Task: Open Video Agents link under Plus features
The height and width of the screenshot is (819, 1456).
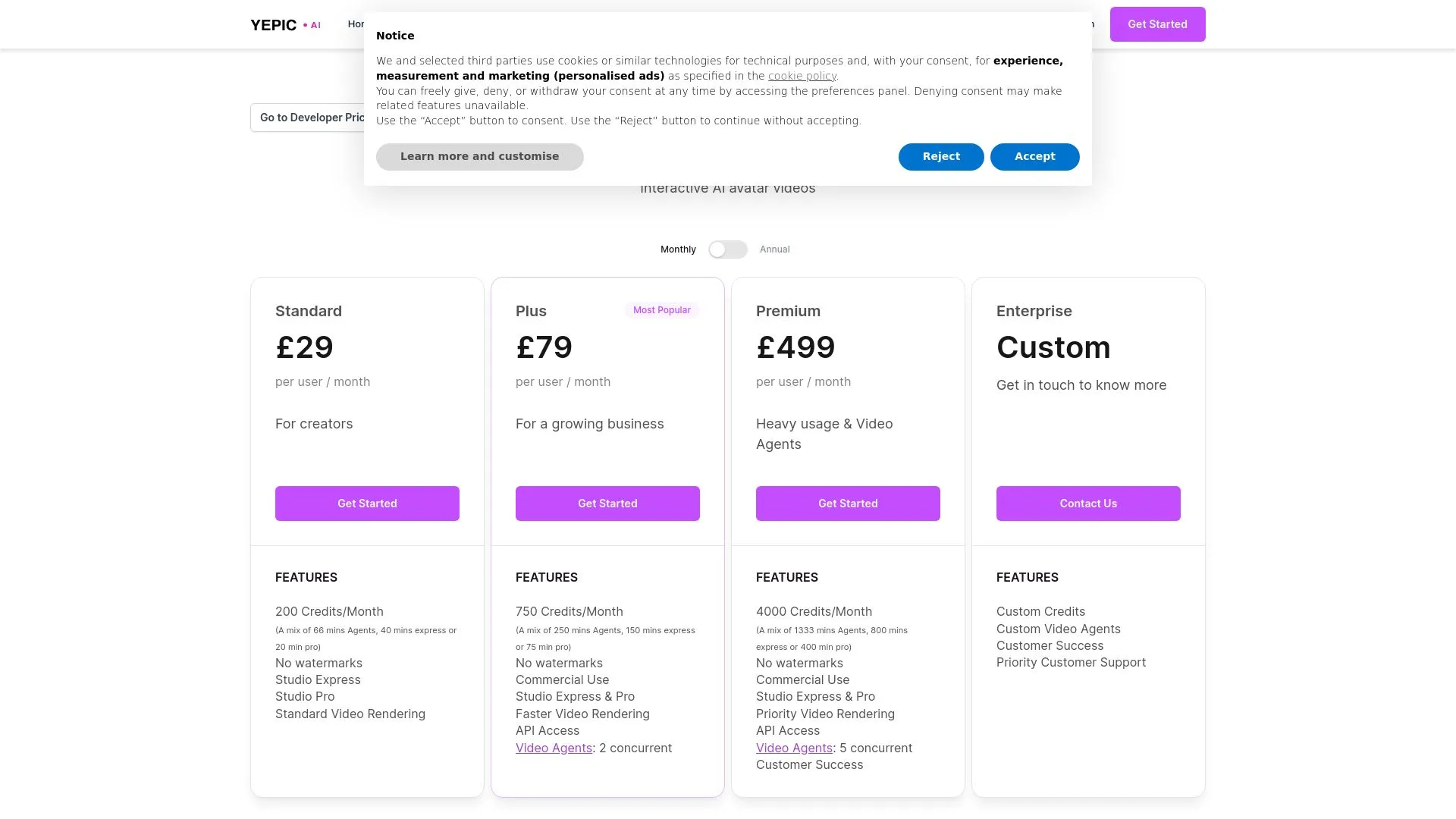Action: (x=554, y=748)
